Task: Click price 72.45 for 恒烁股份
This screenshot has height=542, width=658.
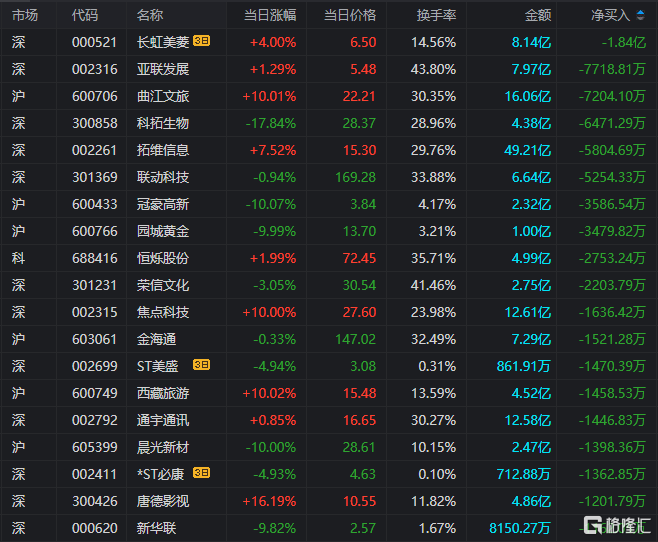Action: [x=359, y=258]
